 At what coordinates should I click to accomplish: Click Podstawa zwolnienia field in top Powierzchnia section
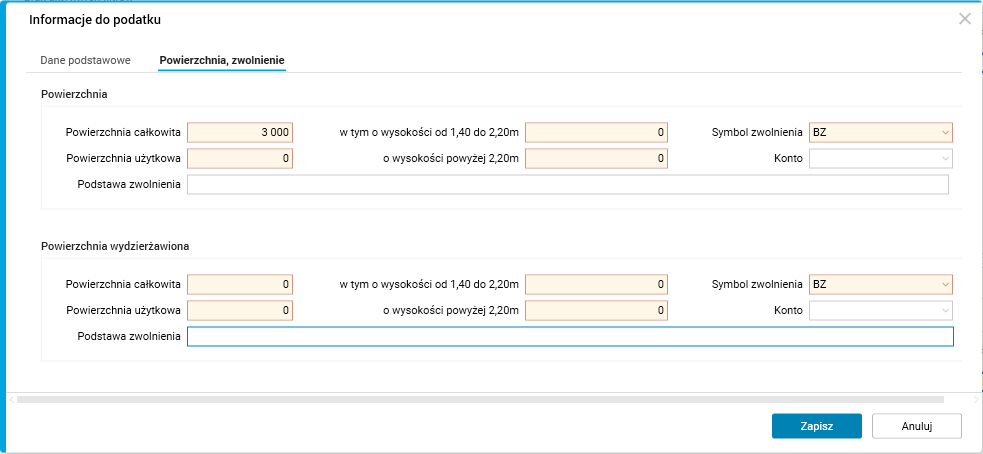(567, 184)
